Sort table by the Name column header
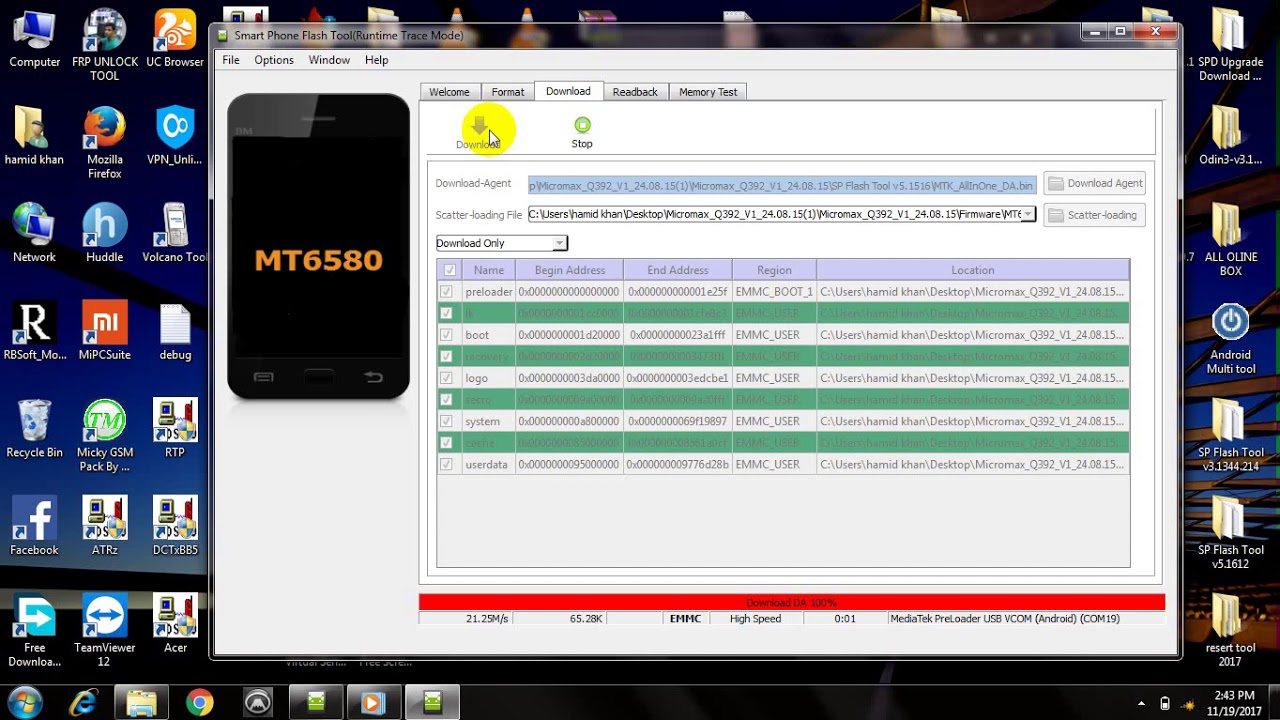The image size is (1280, 720). pyautogui.click(x=489, y=270)
